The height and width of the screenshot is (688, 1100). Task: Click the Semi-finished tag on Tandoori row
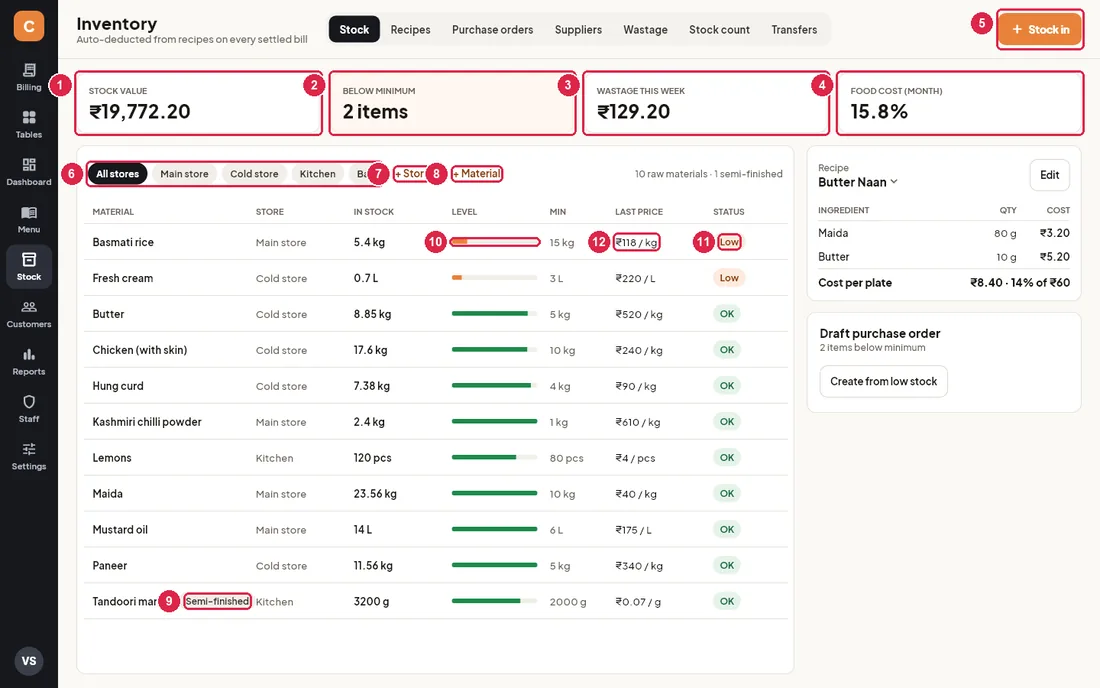click(x=217, y=601)
